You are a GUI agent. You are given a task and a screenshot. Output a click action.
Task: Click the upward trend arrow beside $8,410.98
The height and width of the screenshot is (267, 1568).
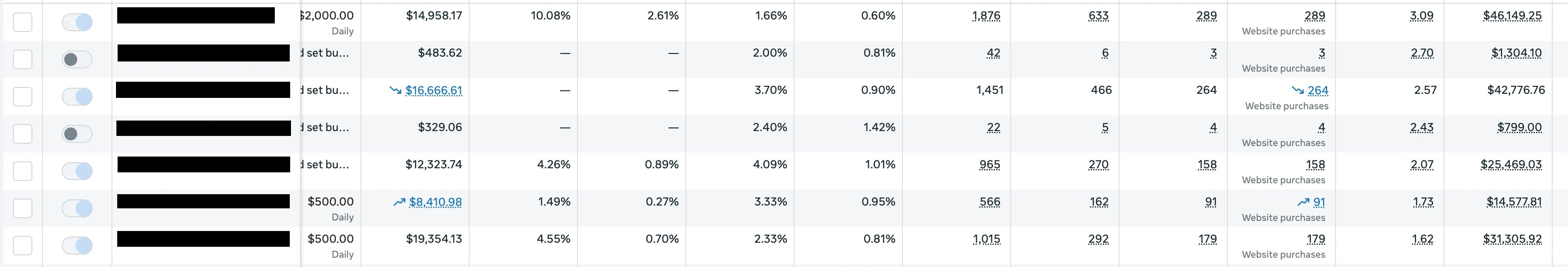(399, 202)
